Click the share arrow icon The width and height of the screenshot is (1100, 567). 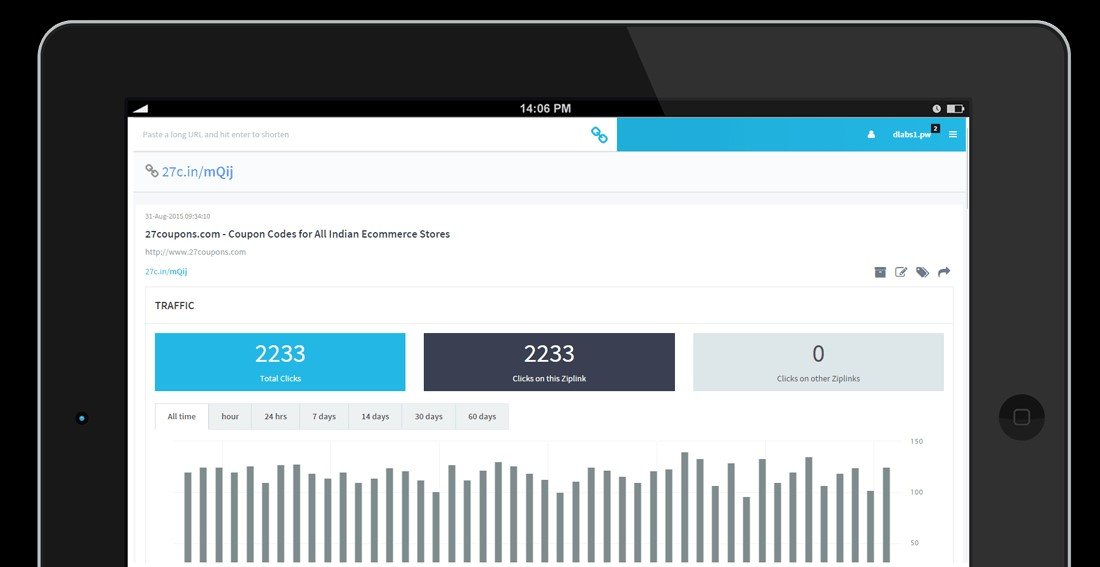point(944,272)
